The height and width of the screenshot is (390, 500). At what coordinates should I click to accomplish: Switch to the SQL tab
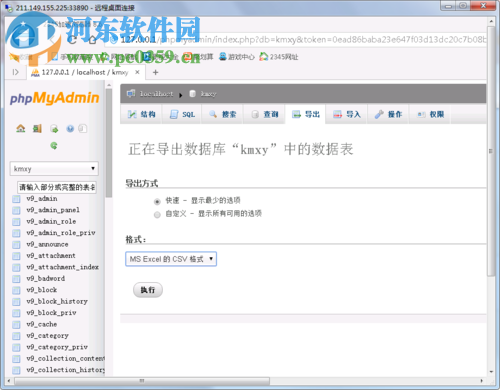click(182, 114)
